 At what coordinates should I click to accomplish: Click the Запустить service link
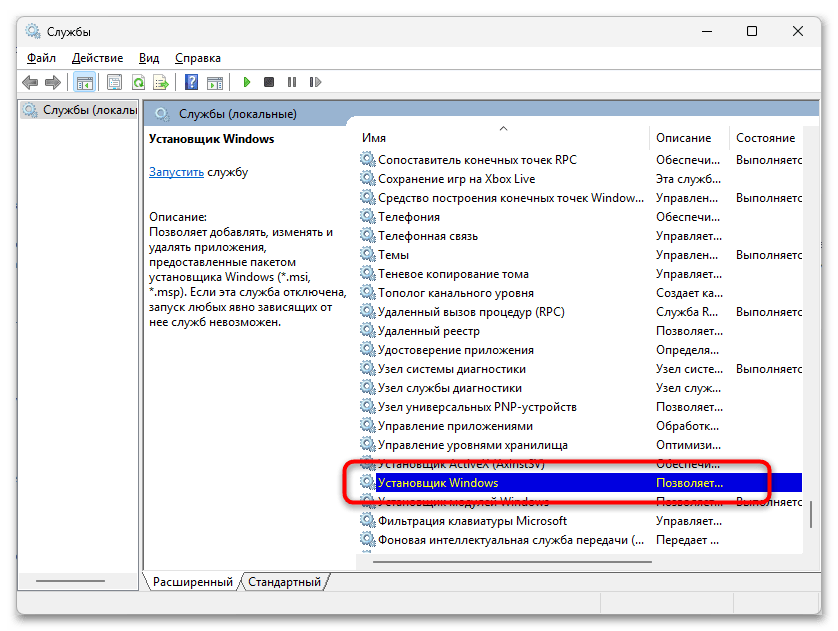coord(176,172)
